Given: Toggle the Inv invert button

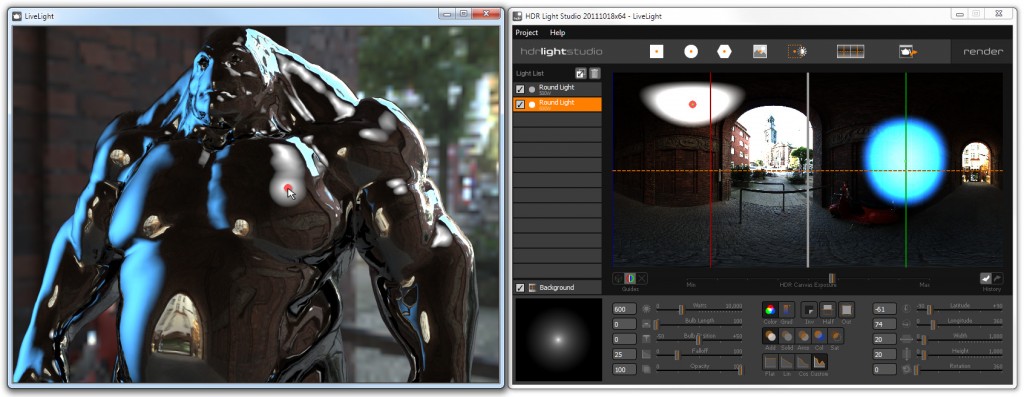Looking at the screenshot, I should coord(809,310).
